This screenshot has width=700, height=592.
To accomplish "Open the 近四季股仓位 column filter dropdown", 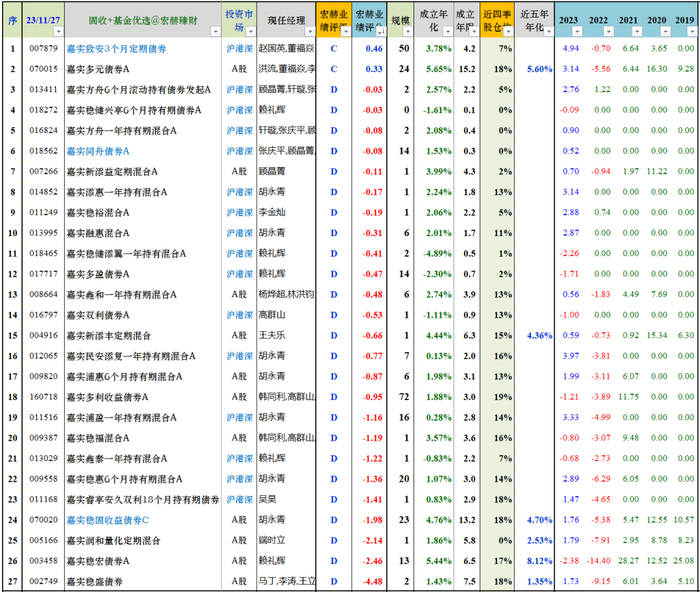I will [508, 31].
